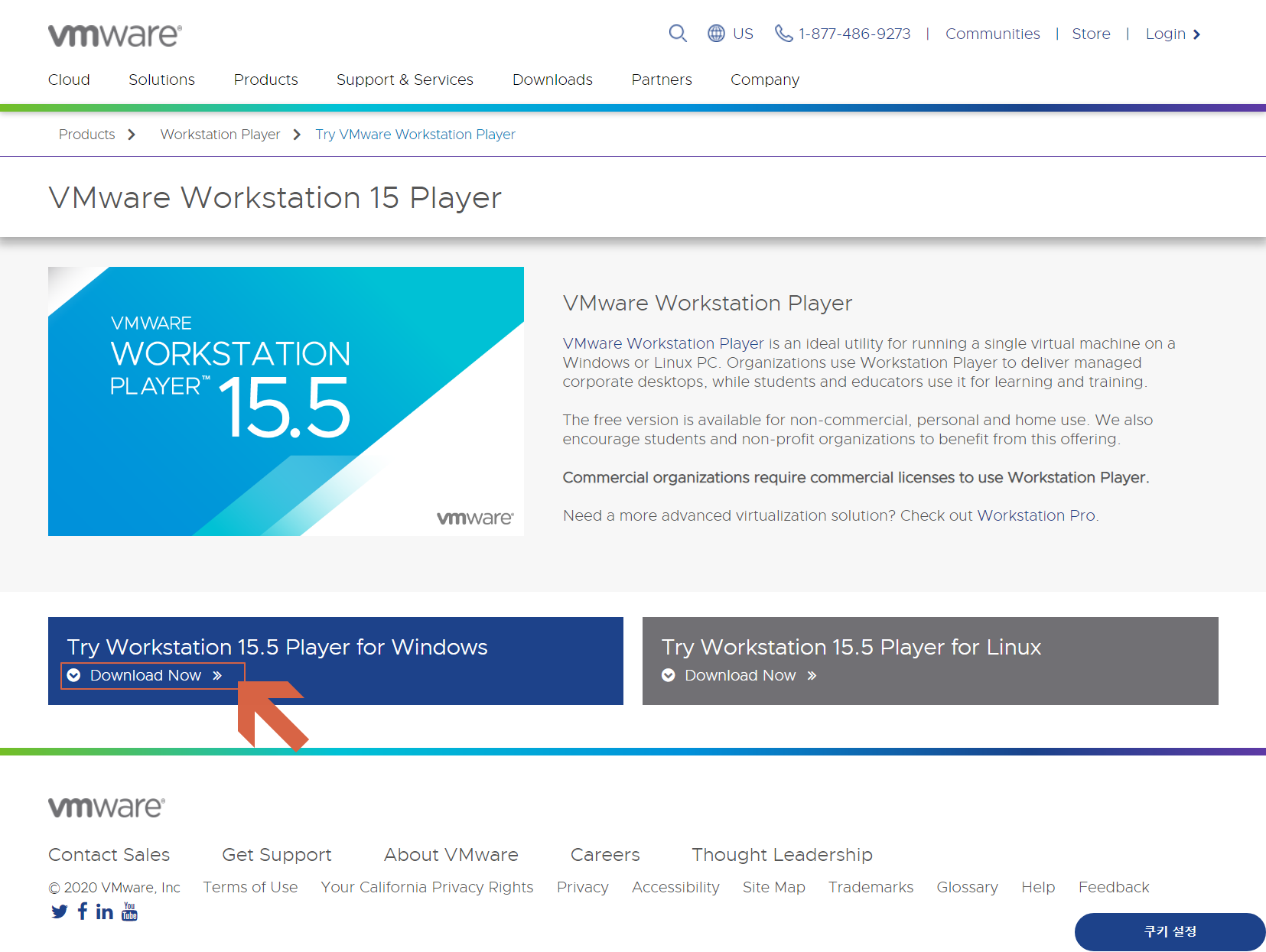This screenshot has height=952, width=1266.
Task: Click the chevron after Workstation Player breadcrumb
Action: click(x=297, y=135)
